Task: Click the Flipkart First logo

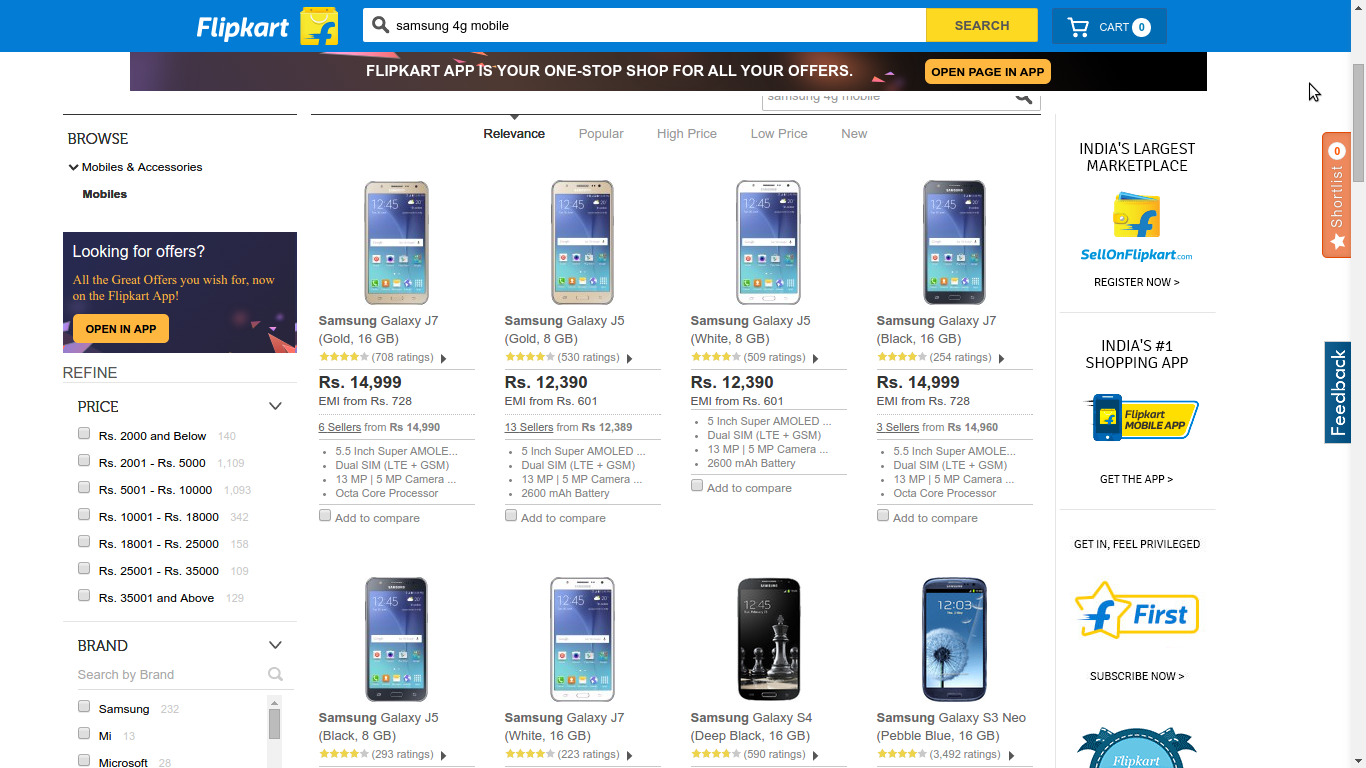Action: pyautogui.click(x=1136, y=610)
